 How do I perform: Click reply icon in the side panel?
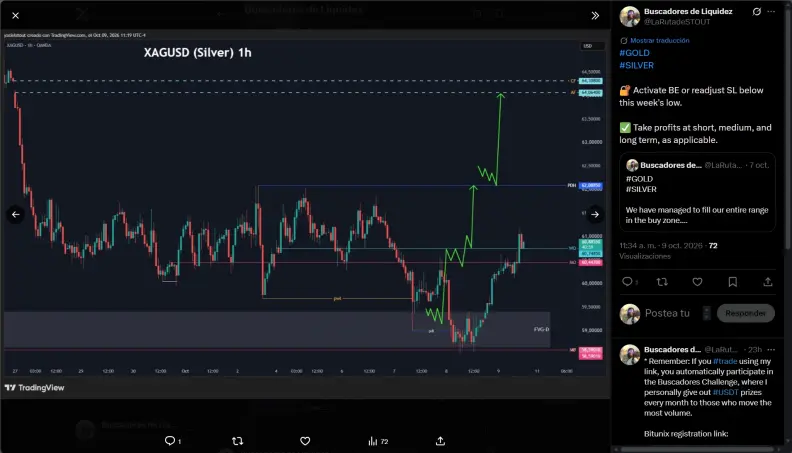627,282
